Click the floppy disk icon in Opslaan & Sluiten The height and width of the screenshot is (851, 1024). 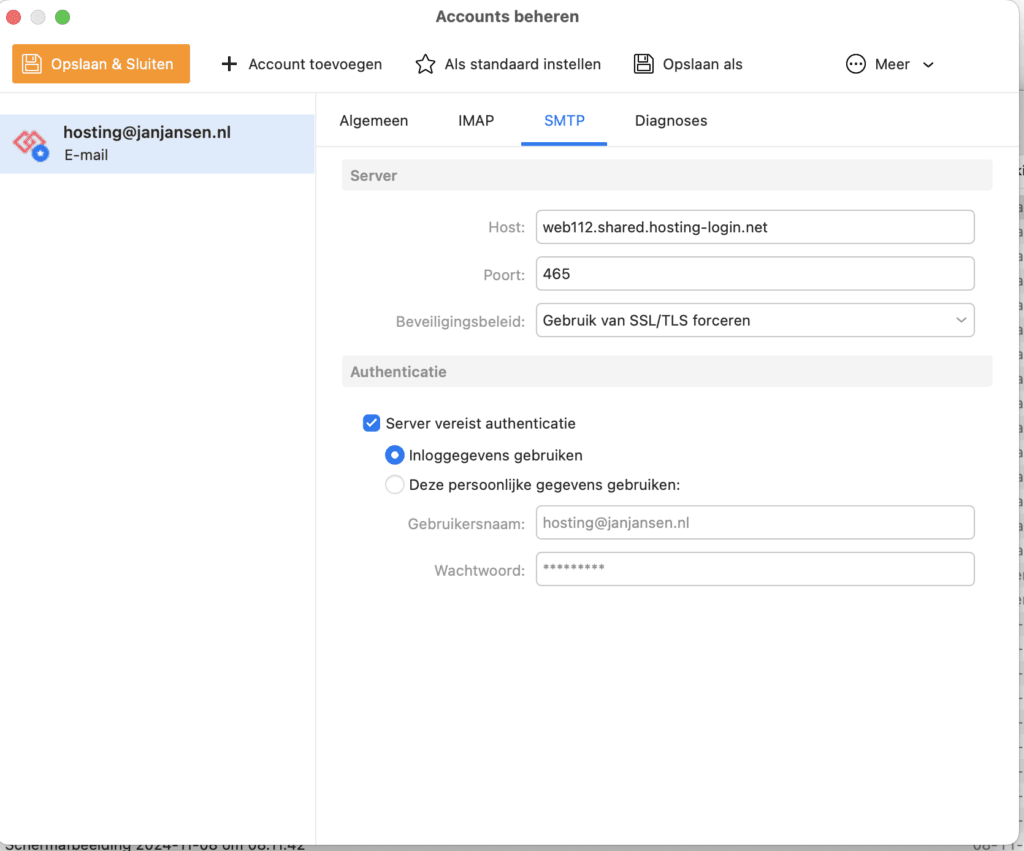[33, 64]
